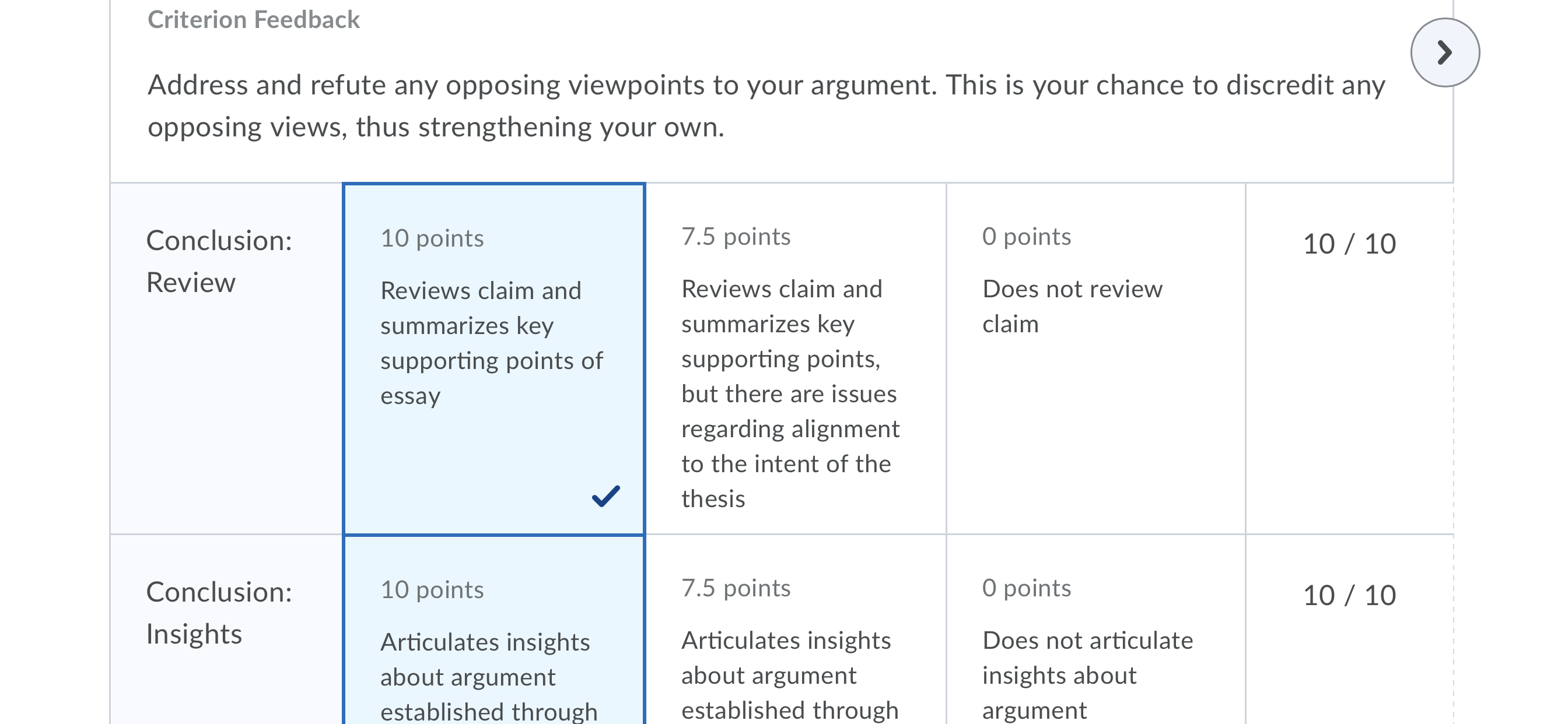Click '7.5 points' label in Insights row
The height and width of the screenshot is (724, 1568).
click(736, 588)
